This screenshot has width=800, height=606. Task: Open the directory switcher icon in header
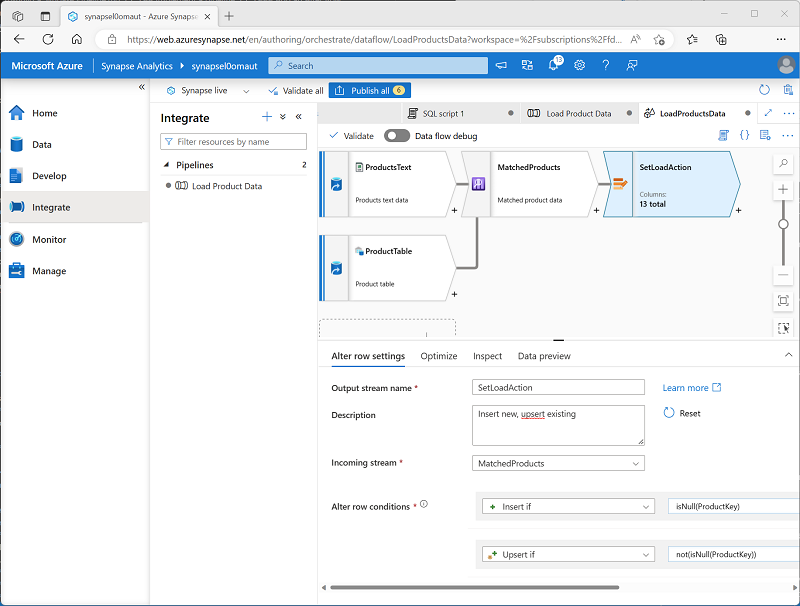click(x=527, y=65)
